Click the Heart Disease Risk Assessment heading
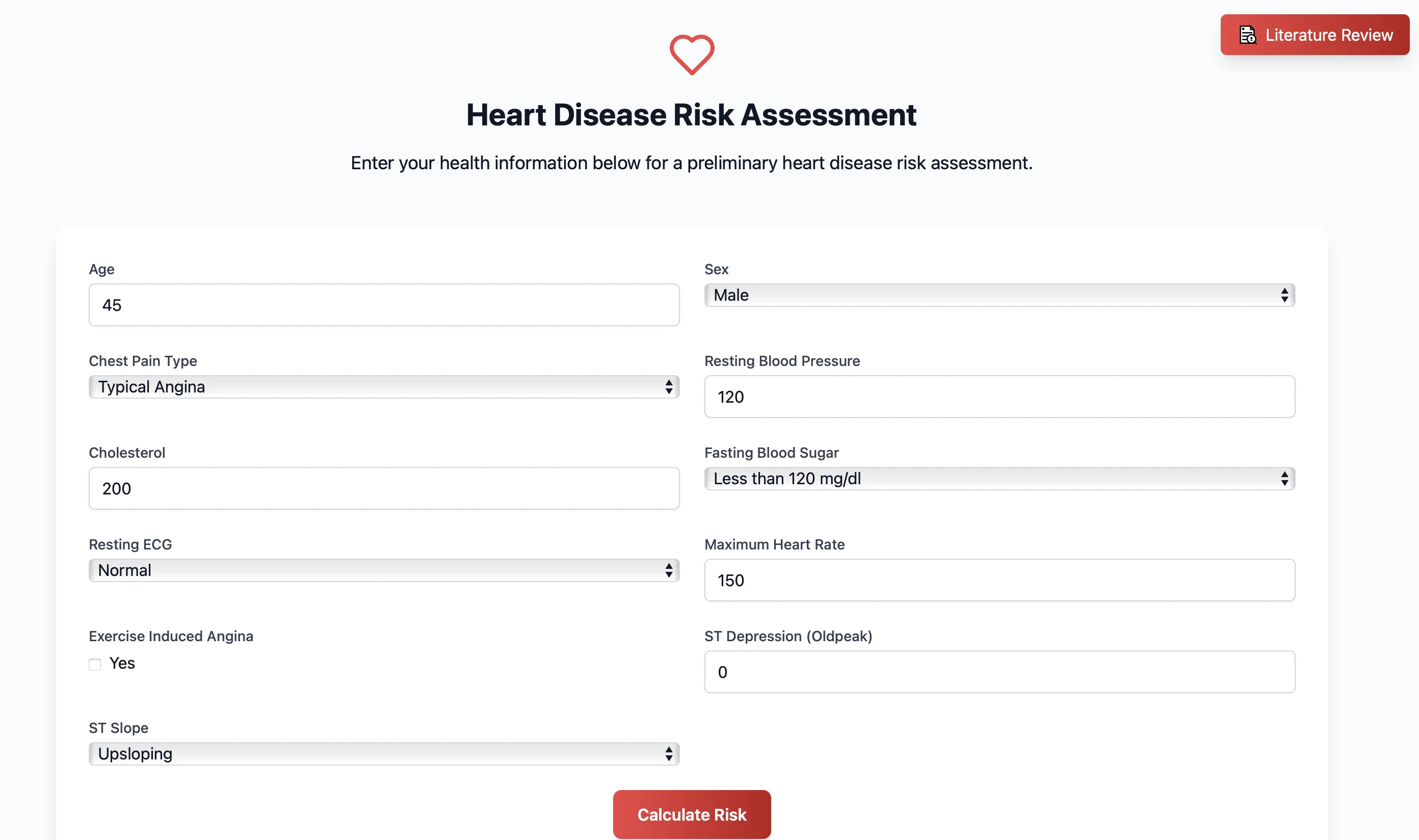The image size is (1419, 840). click(691, 115)
